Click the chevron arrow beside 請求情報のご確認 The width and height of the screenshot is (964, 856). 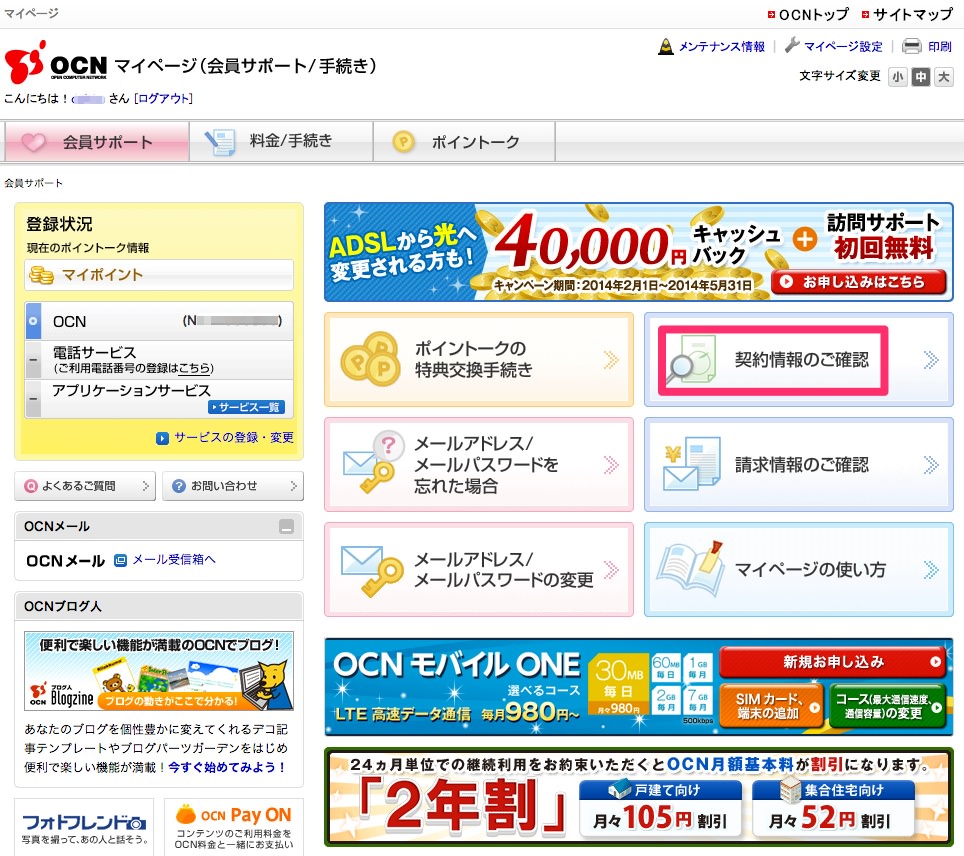[x=931, y=464]
